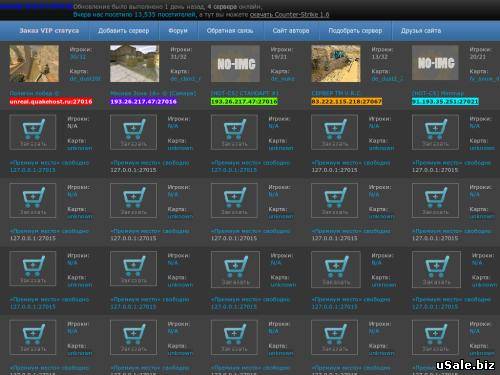Click the cart icon in the third column, second row
The height and width of the screenshot is (375, 500).
click(234, 132)
